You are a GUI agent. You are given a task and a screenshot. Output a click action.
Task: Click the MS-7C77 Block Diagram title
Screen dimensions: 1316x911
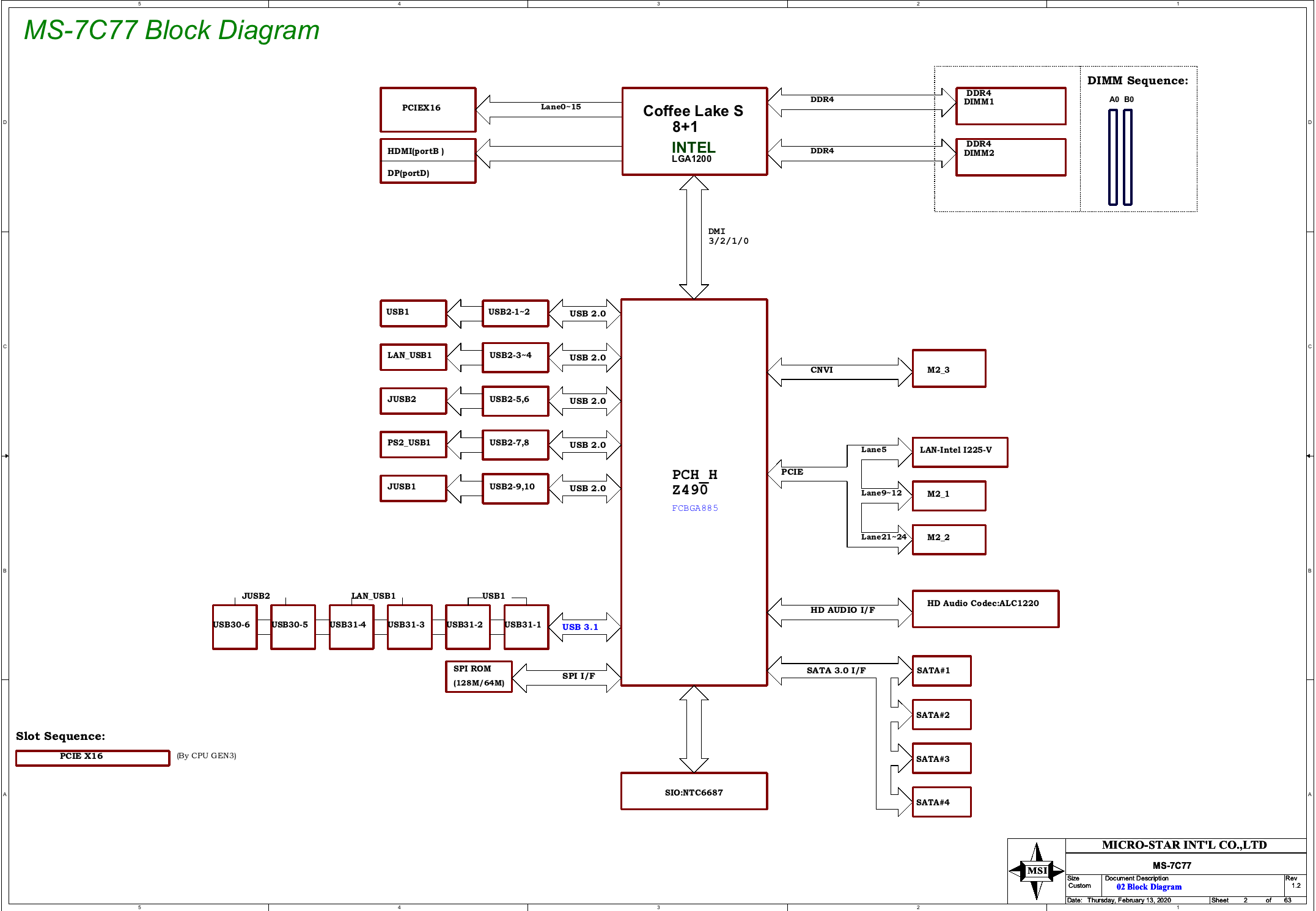tap(172, 30)
